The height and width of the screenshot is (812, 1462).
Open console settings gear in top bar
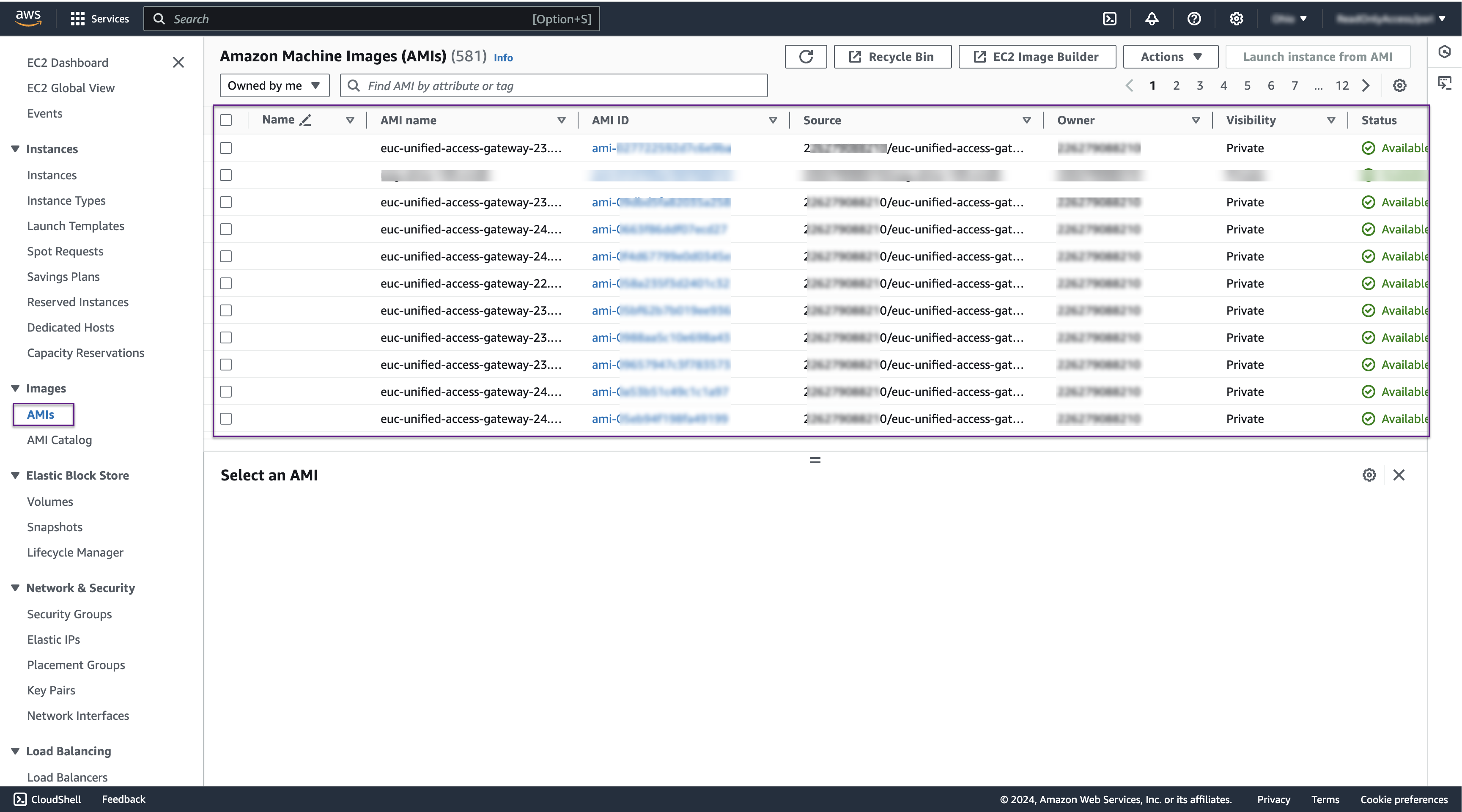click(x=1236, y=19)
